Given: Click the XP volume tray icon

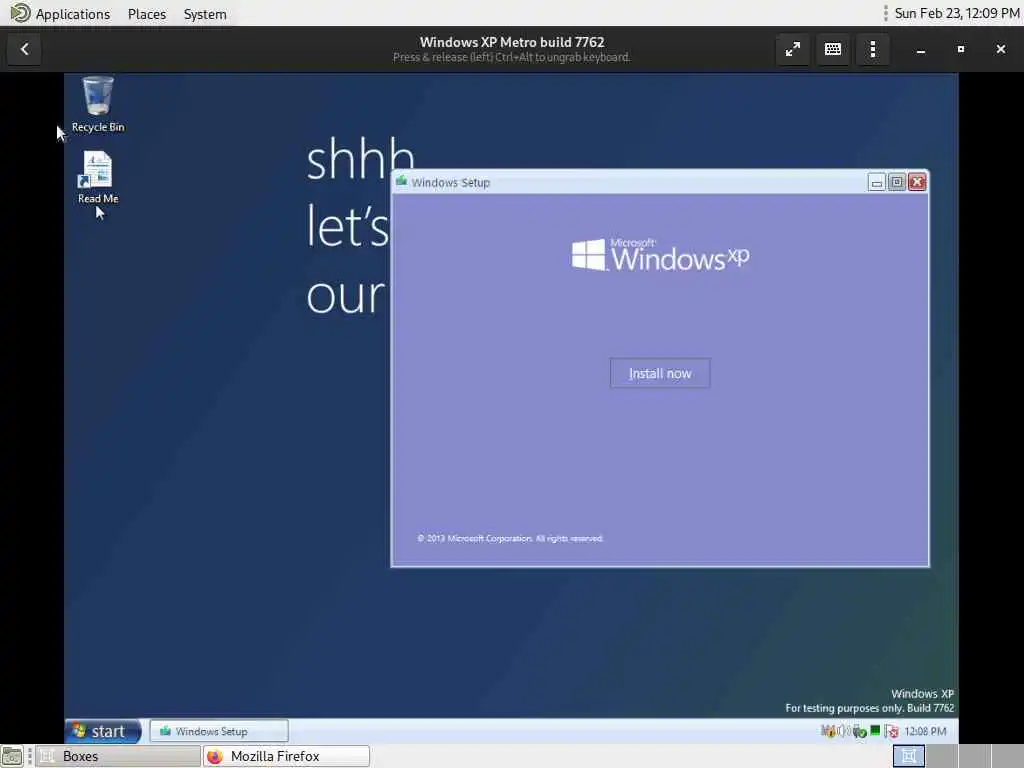Looking at the screenshot, I should pos(843,731).
